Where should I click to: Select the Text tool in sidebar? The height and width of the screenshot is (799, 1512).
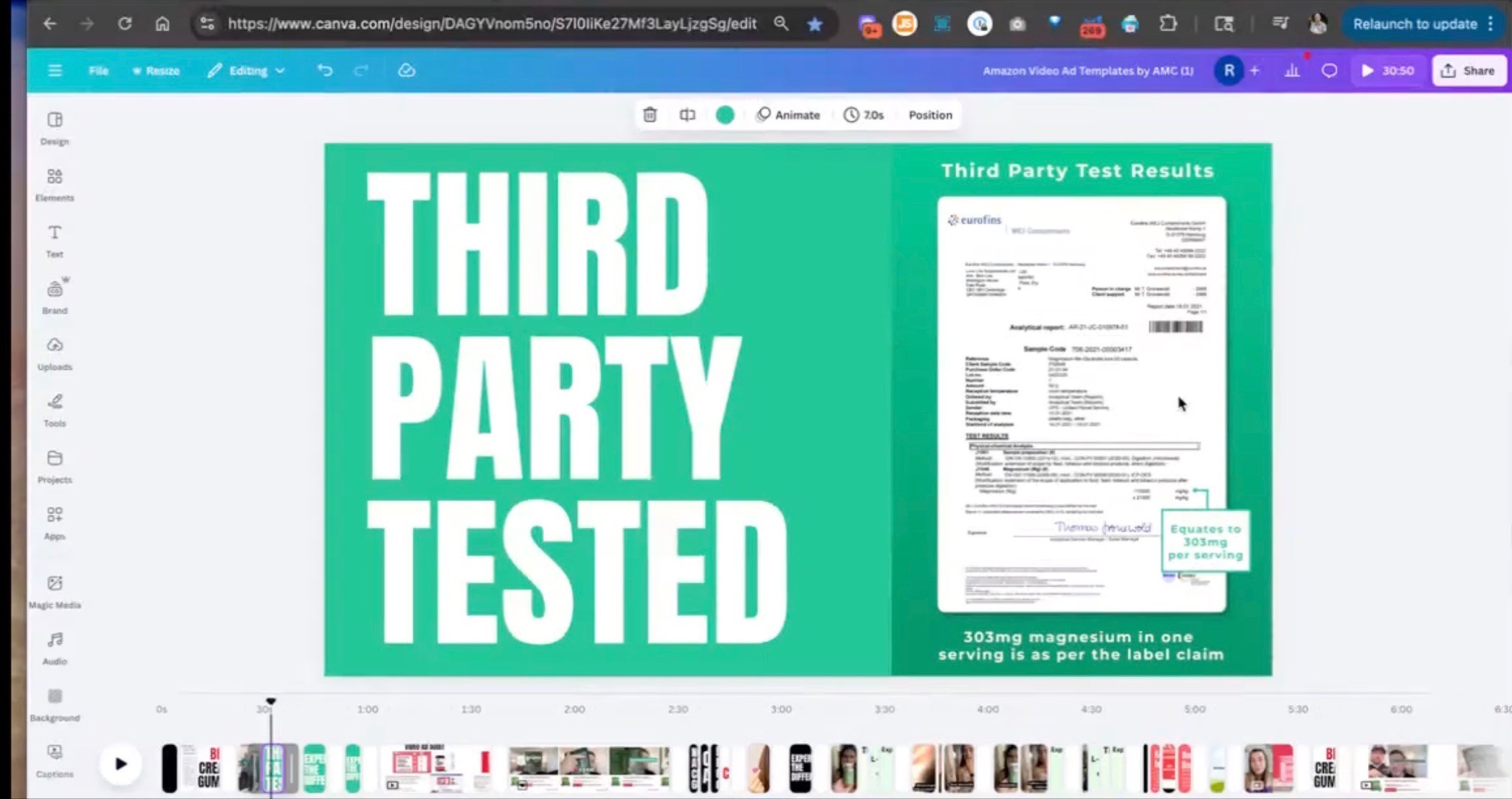[x=55, y=241]
